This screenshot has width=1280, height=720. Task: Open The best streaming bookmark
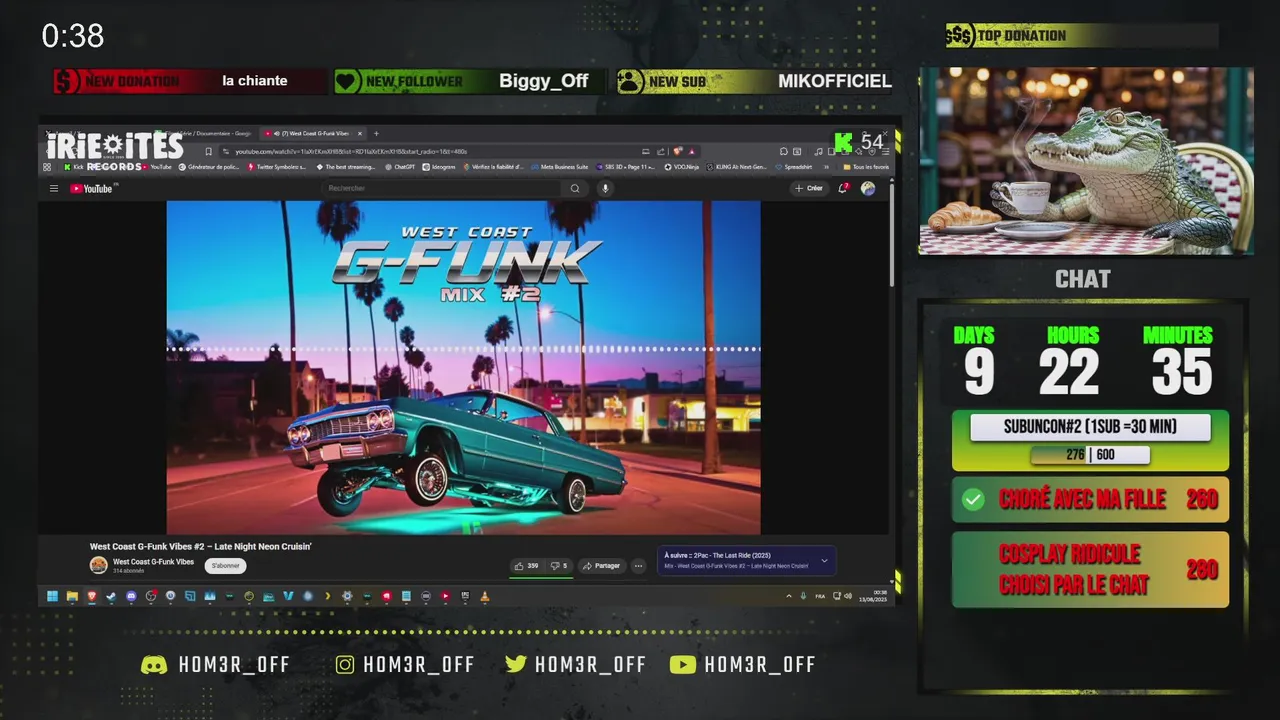click(346, 167)
